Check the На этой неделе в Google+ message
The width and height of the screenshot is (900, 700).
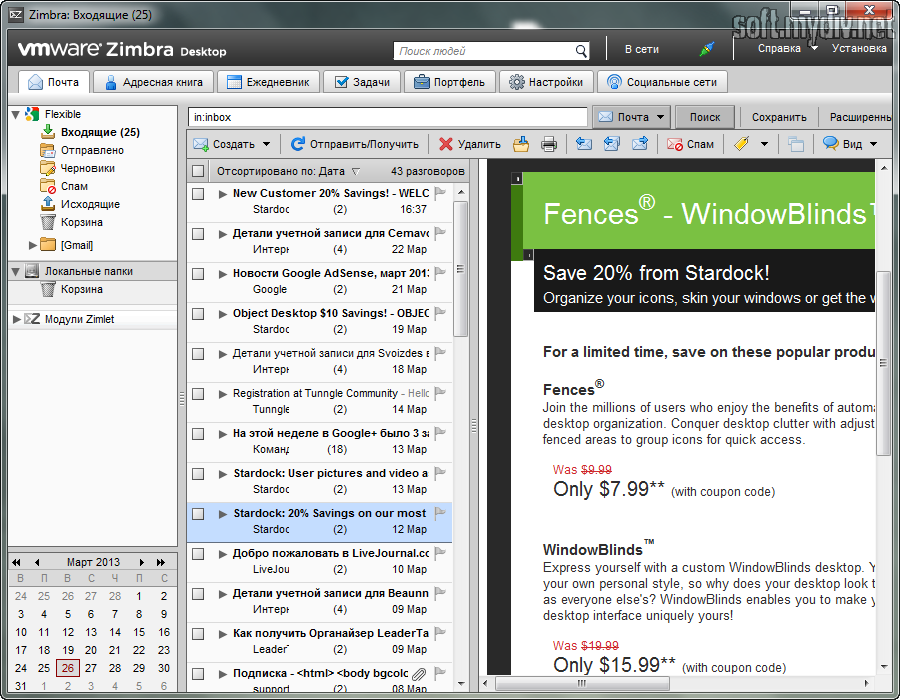tap(198, 434)
